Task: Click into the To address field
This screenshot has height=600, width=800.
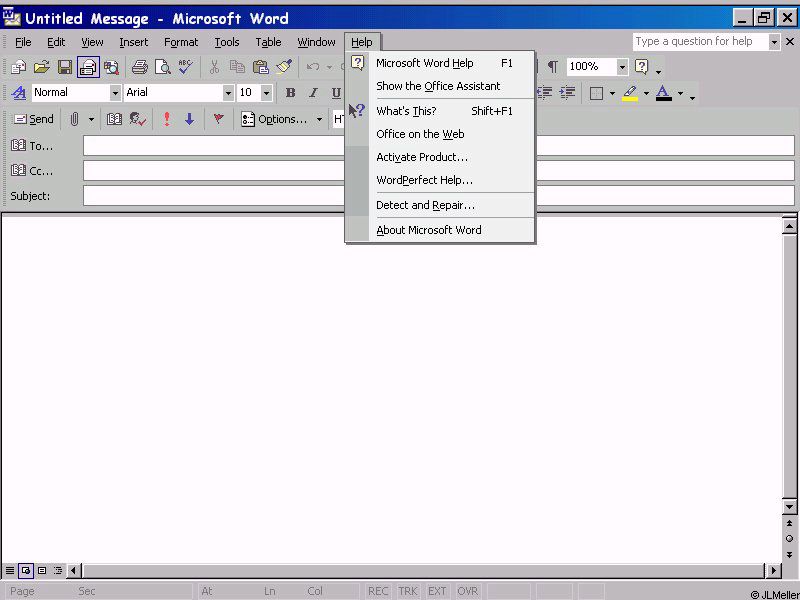Action: pos(439,146)
